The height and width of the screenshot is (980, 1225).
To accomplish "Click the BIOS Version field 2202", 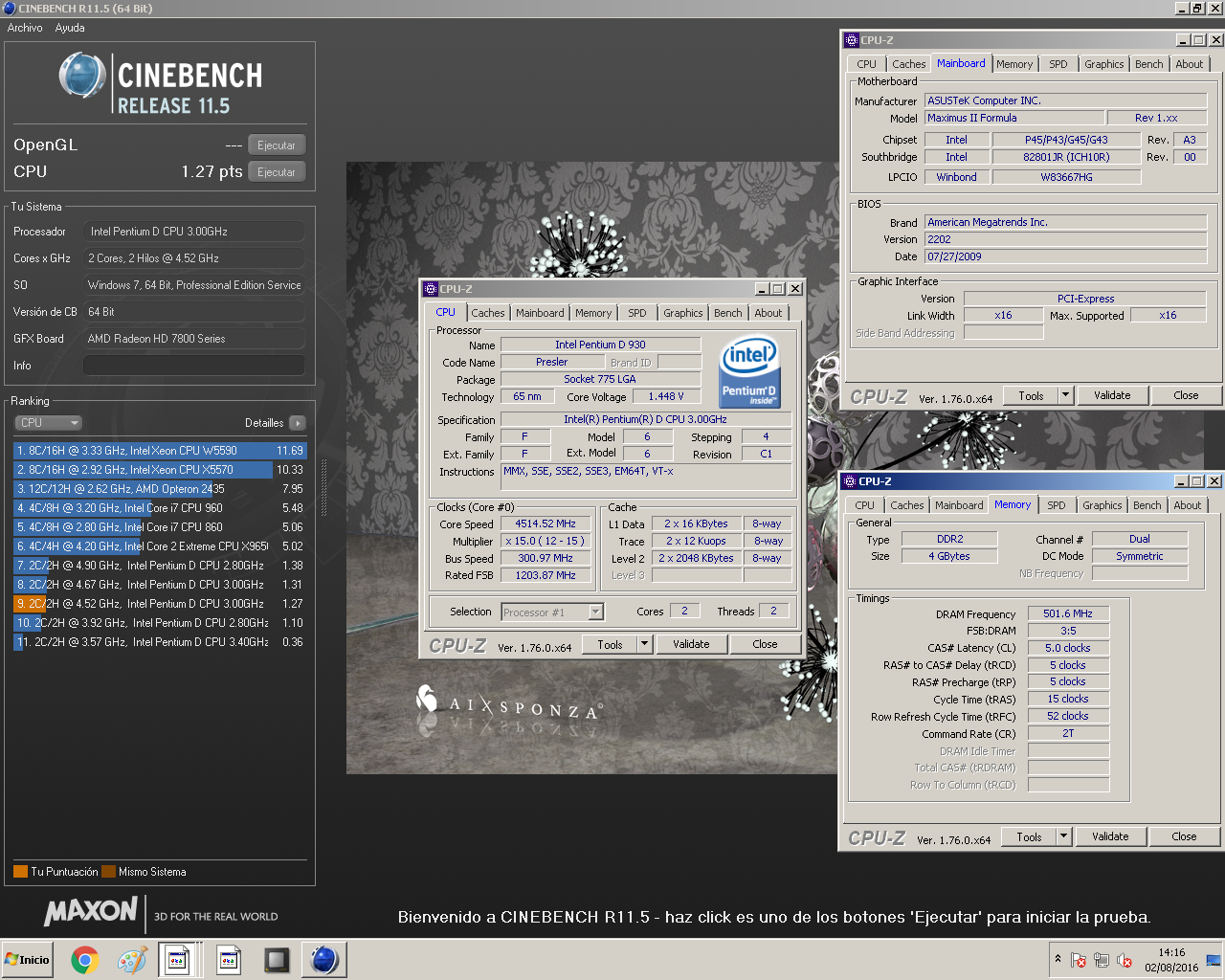I will (x=1065, y=239).
